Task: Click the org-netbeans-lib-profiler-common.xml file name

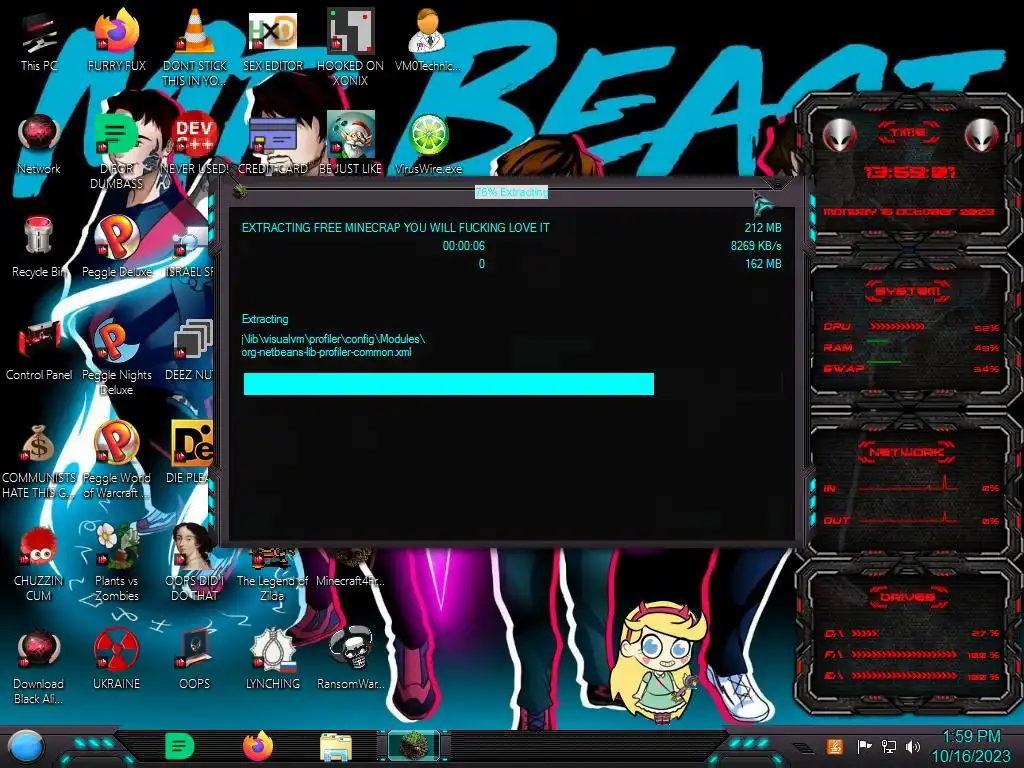Action: tap(327, 352)
